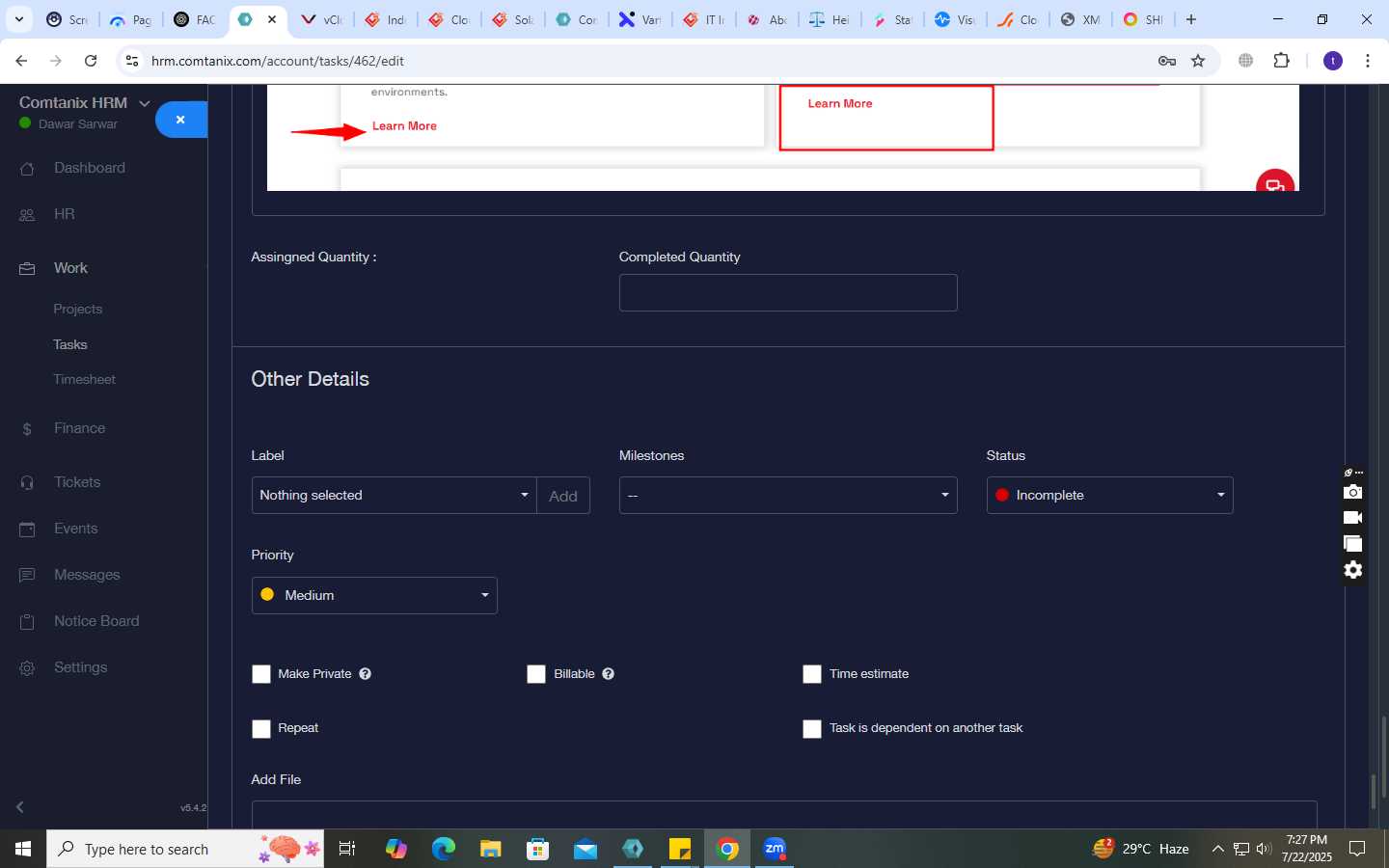Open Chrome three-dot menu
Screen dimensions: 1389x868
coord(1368,61)
